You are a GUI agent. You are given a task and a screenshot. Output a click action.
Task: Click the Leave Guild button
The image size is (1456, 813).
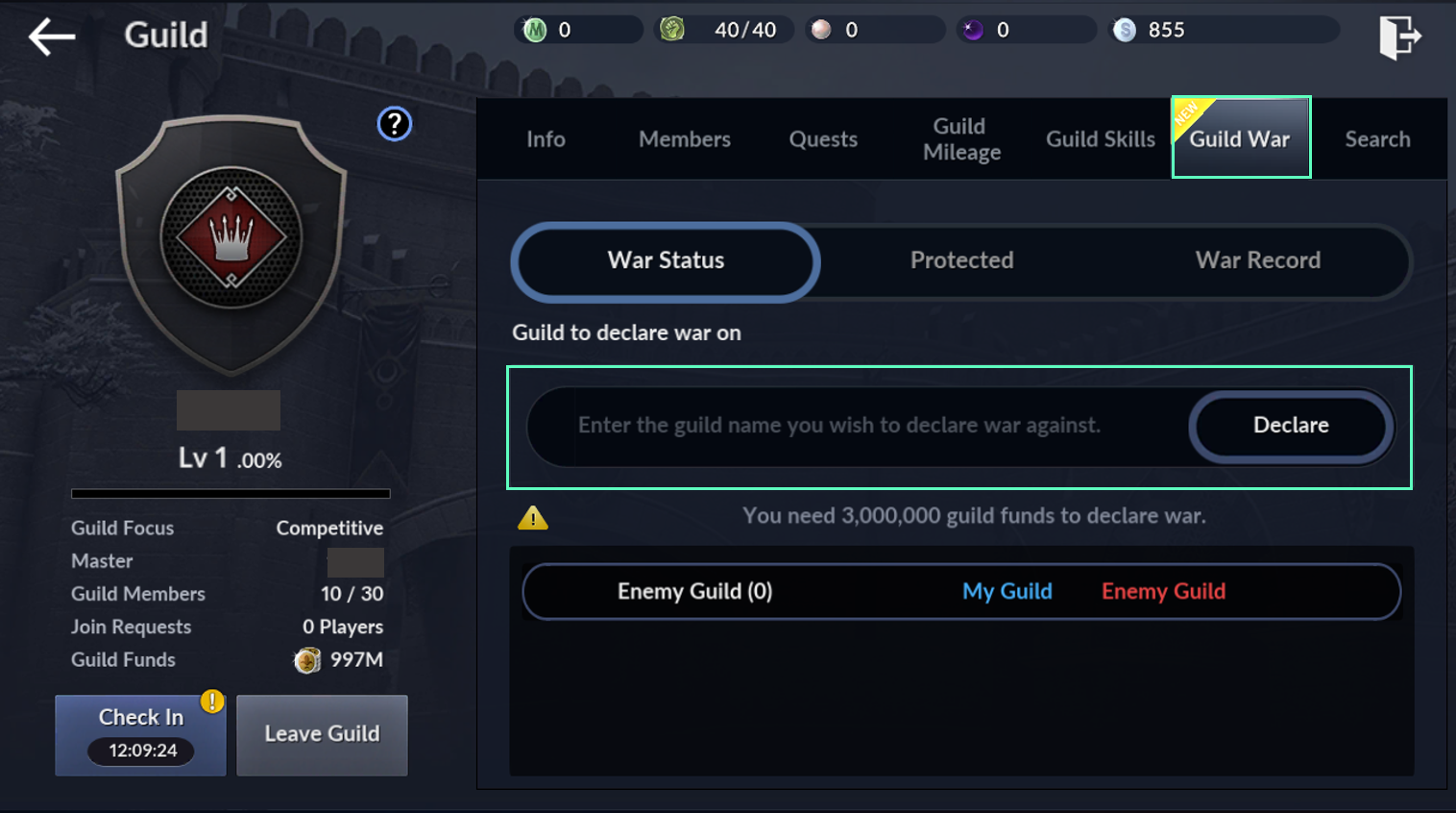[x=322, y=735]
